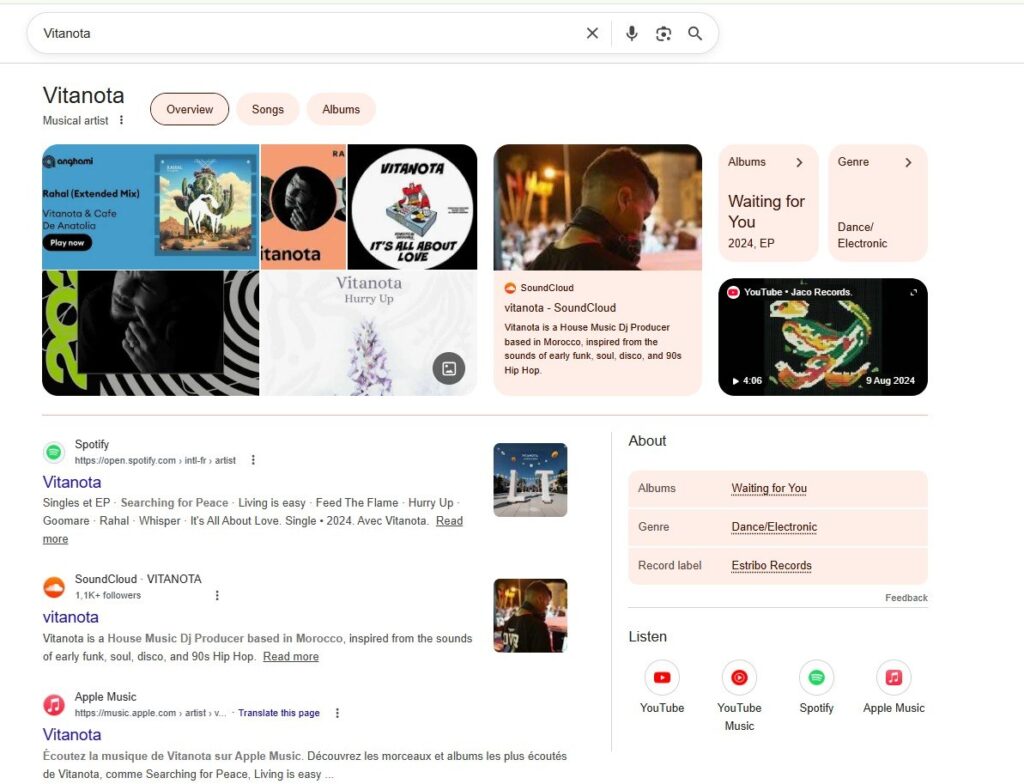Click Read more on SoundCloud snippet

(x=291, y=657)
